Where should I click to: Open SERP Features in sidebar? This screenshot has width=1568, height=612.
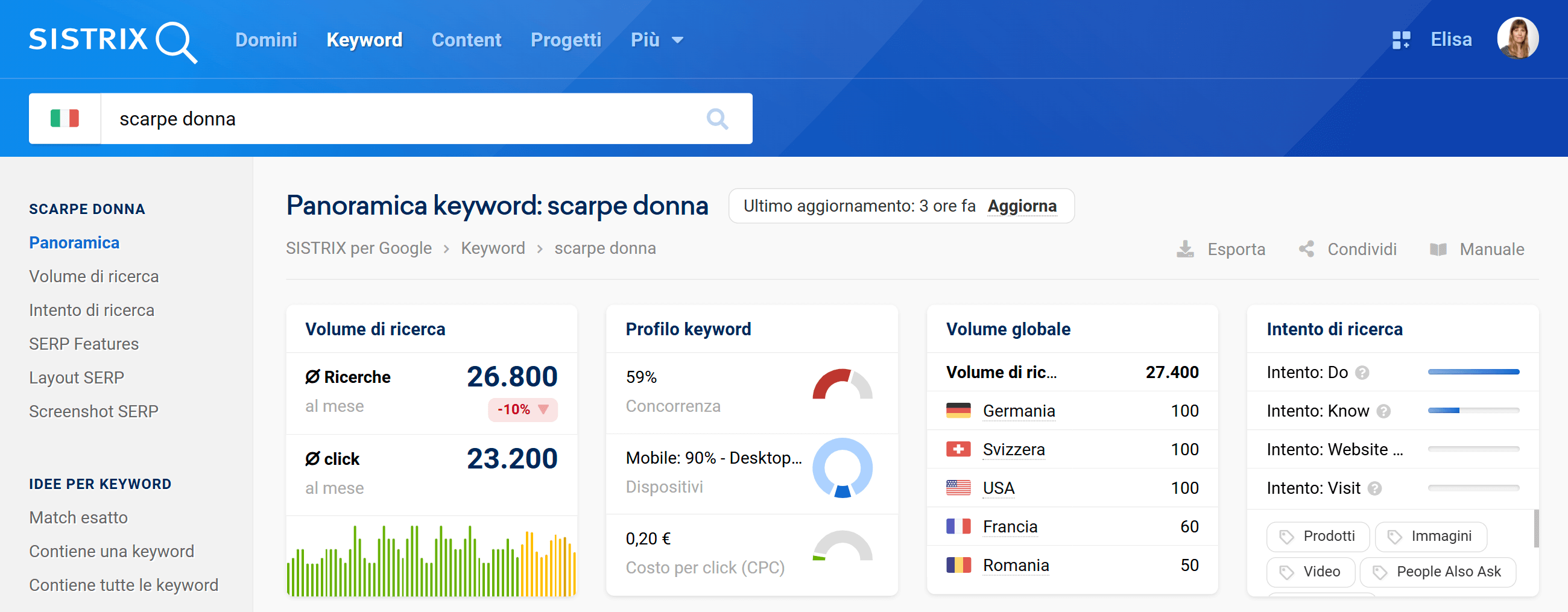84,344
